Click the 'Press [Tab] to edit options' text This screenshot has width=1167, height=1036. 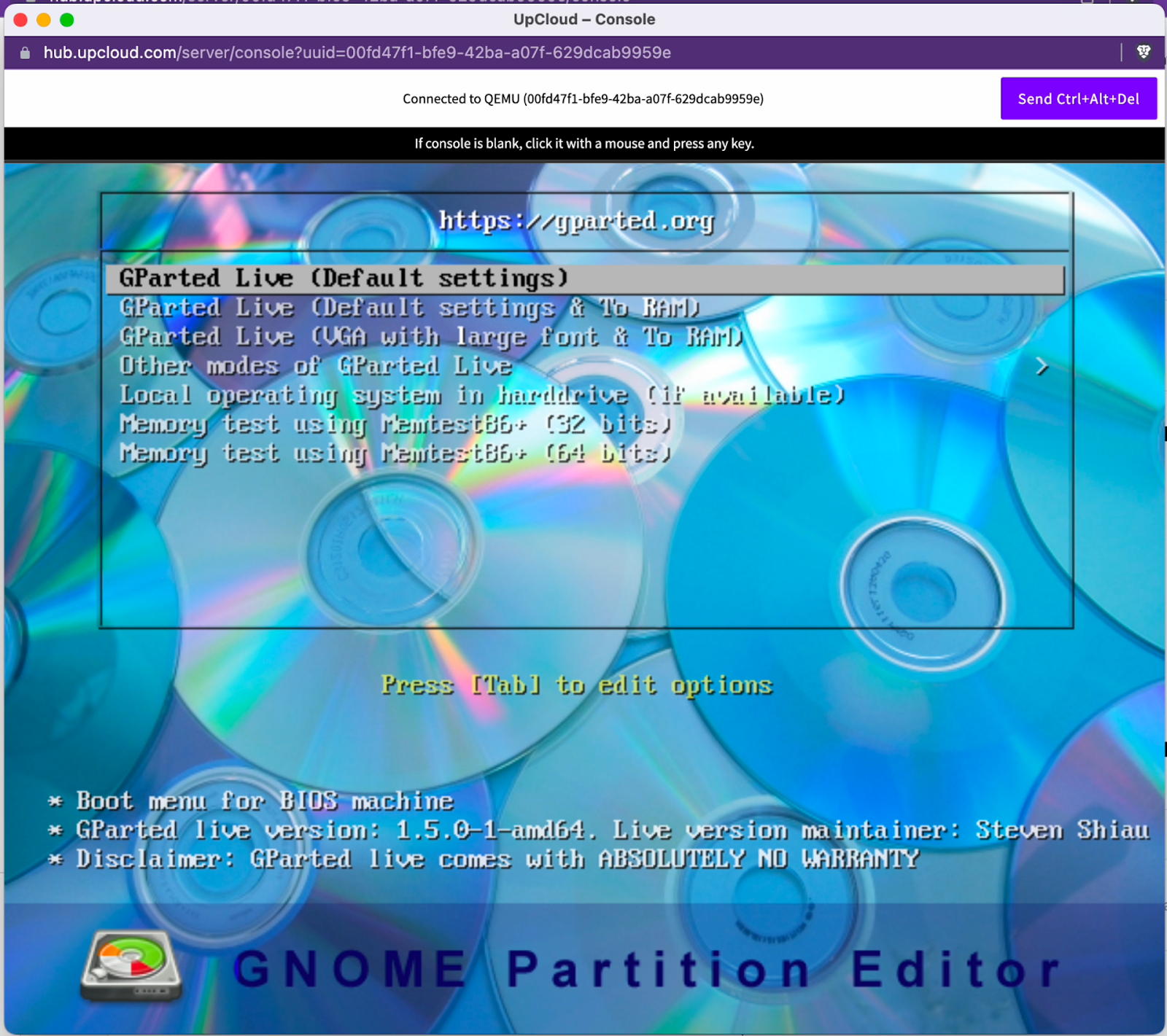577,685
